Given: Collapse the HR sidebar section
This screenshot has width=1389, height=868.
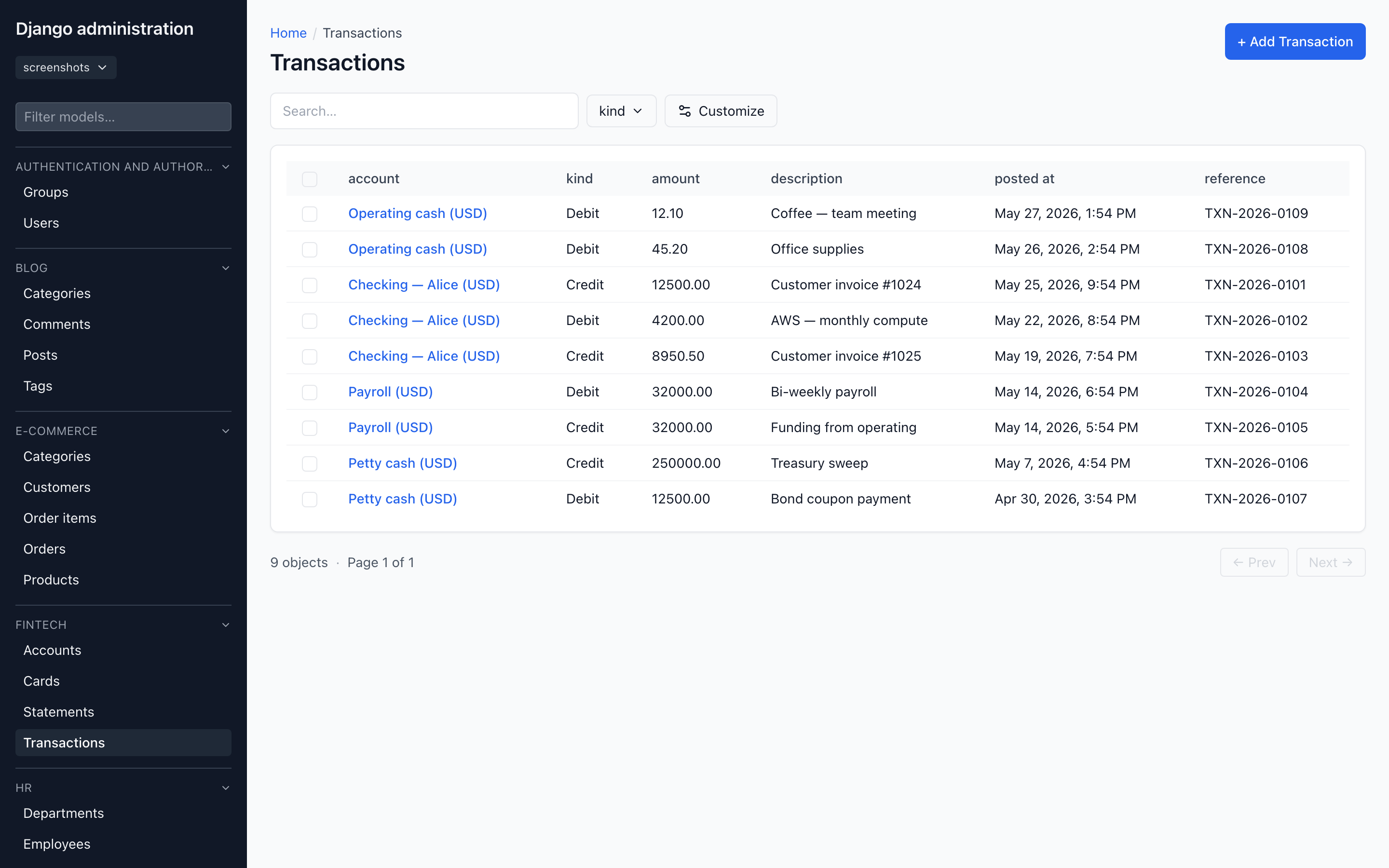Looking at the screenshot, I should [x=226, y=787].
